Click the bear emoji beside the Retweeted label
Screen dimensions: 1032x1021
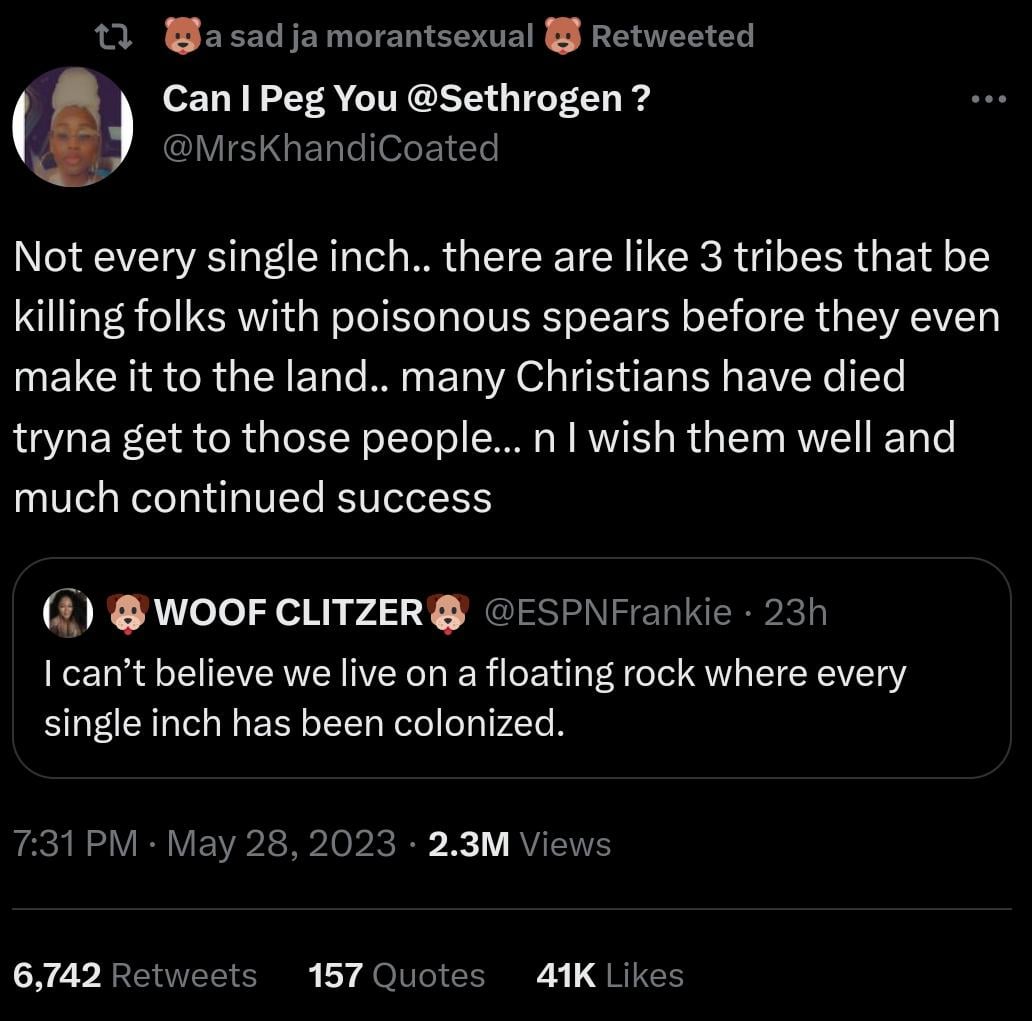562,37
